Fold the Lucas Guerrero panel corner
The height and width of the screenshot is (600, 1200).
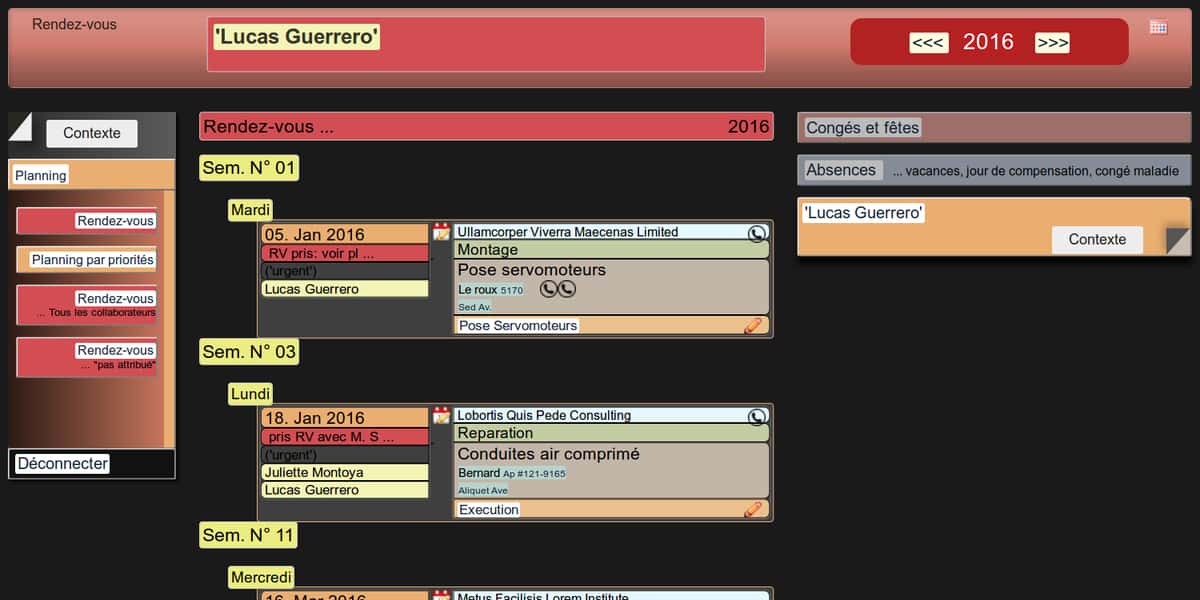click(1177, 240)
